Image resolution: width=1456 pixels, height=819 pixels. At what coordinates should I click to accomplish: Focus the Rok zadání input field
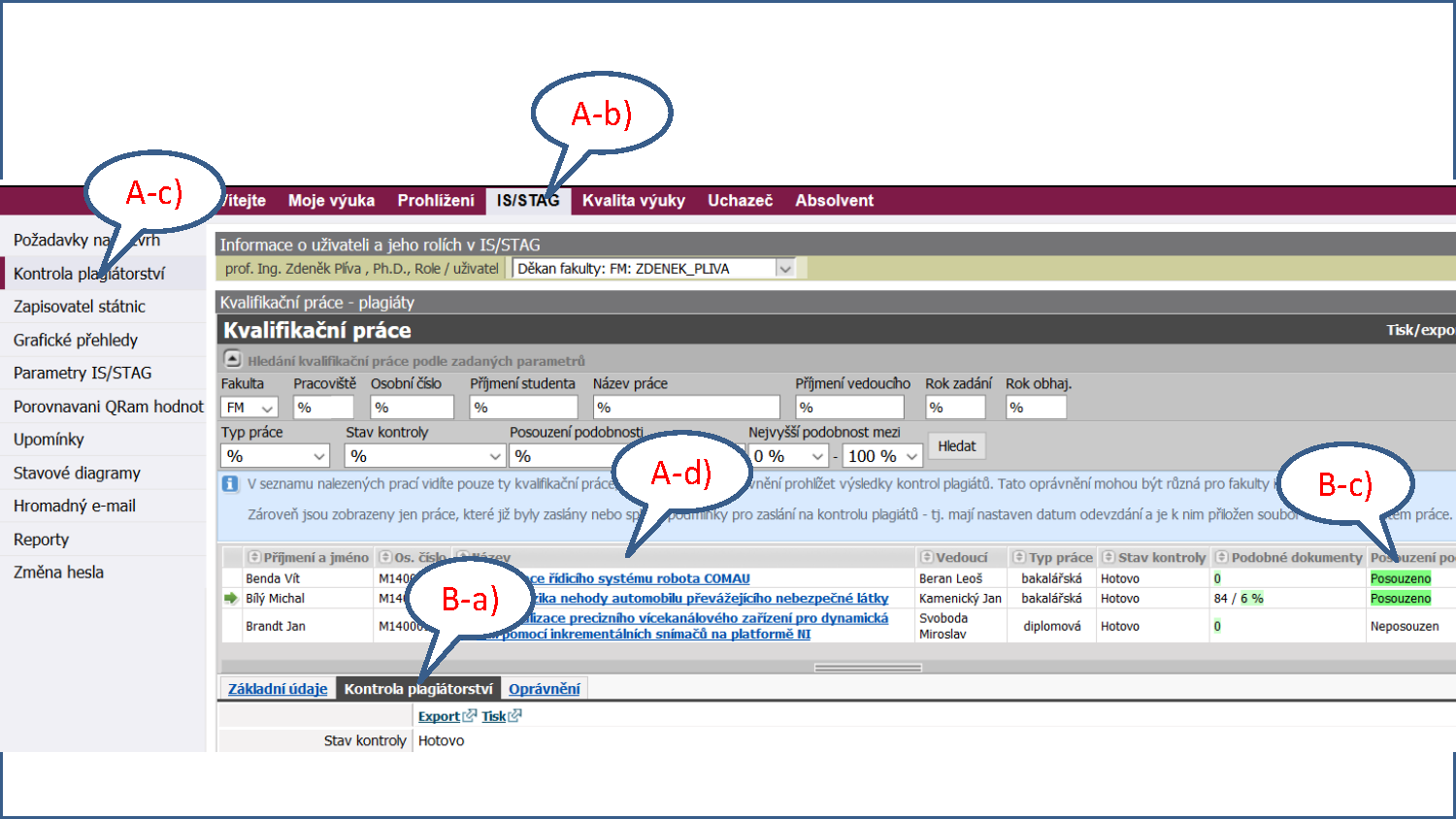(956, 408)
